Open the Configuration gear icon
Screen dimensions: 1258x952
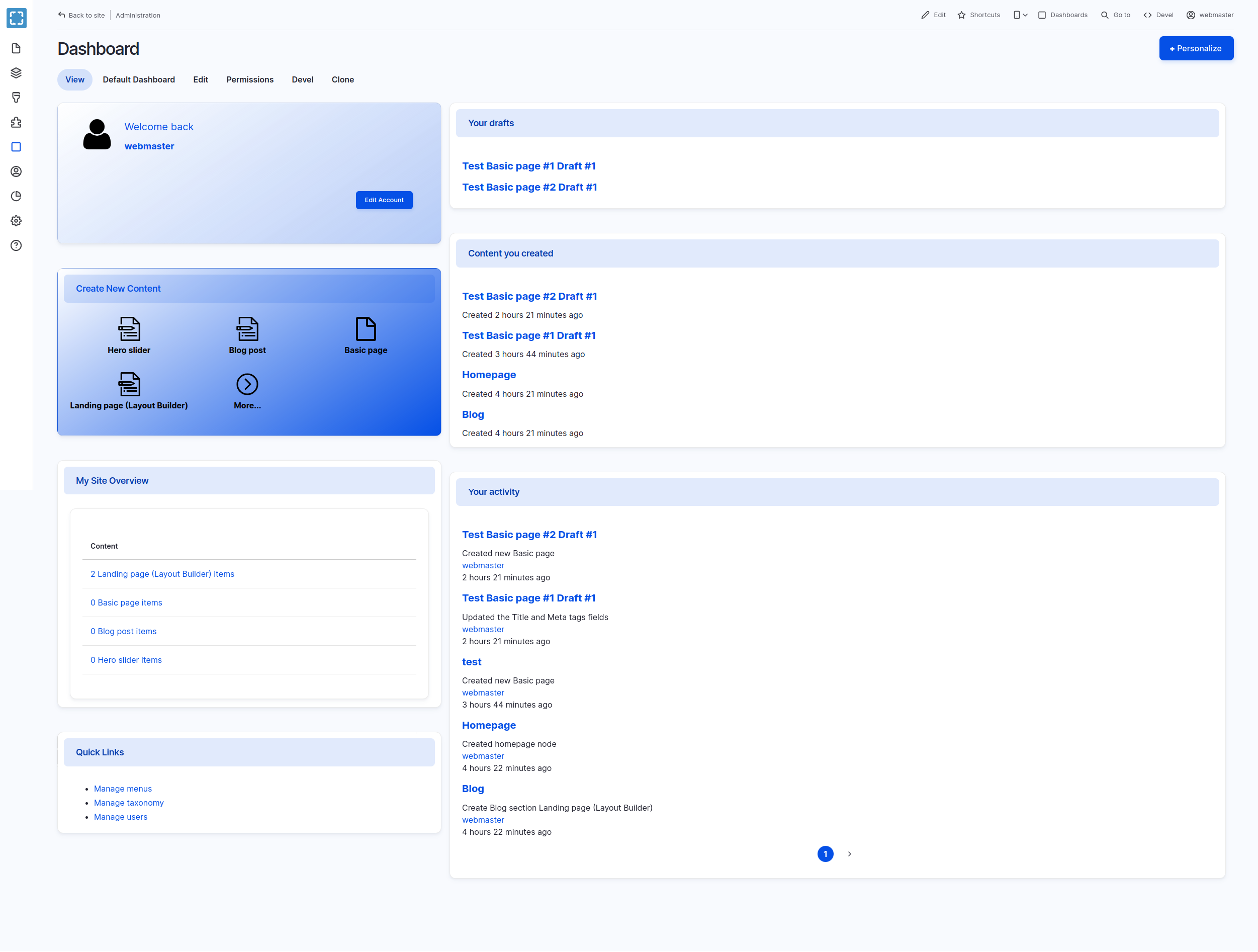[x=16, y=221]
